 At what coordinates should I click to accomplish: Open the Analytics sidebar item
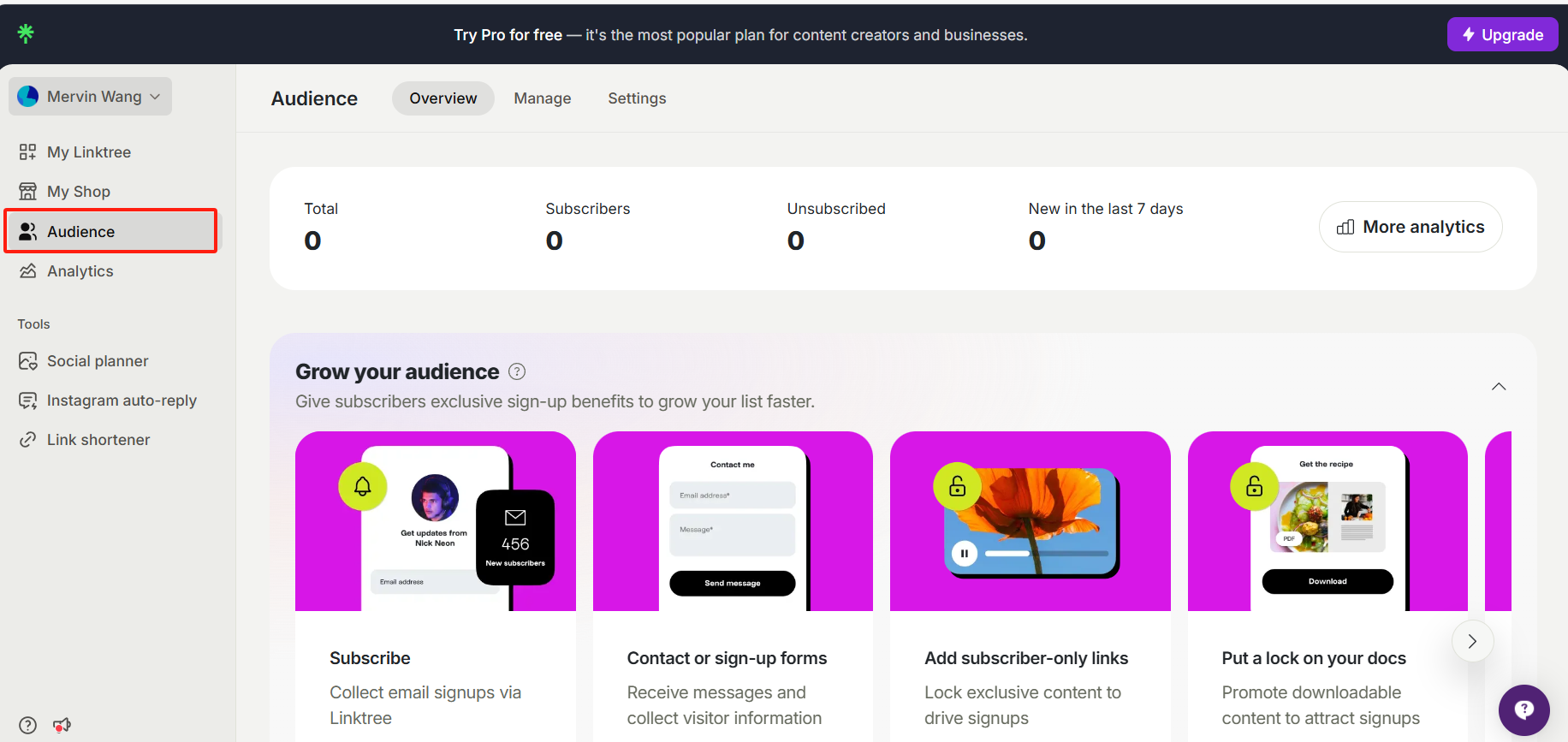point(80,271)
